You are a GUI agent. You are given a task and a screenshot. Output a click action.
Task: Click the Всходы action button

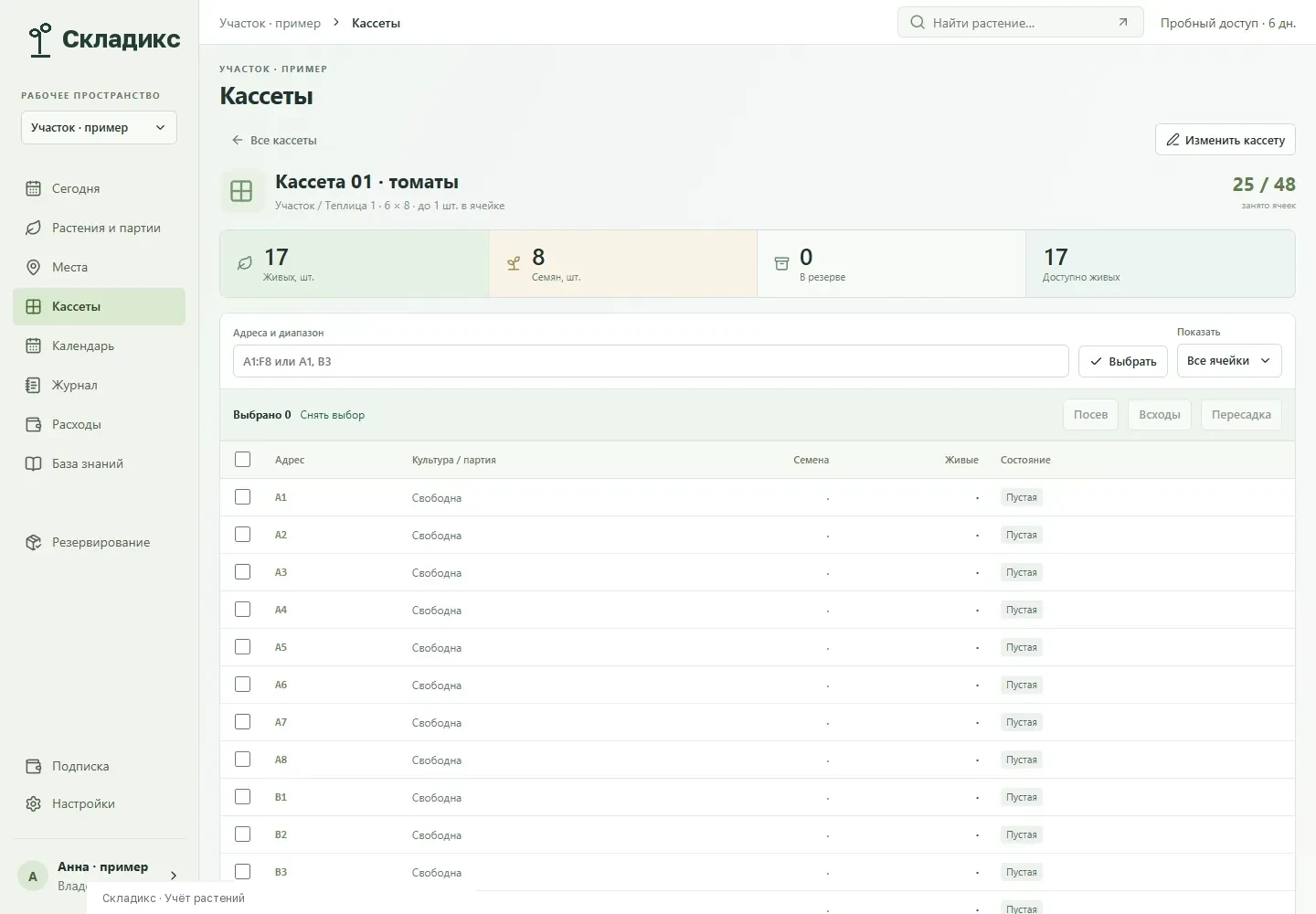pyautogui.click(x=1160, y=415)
